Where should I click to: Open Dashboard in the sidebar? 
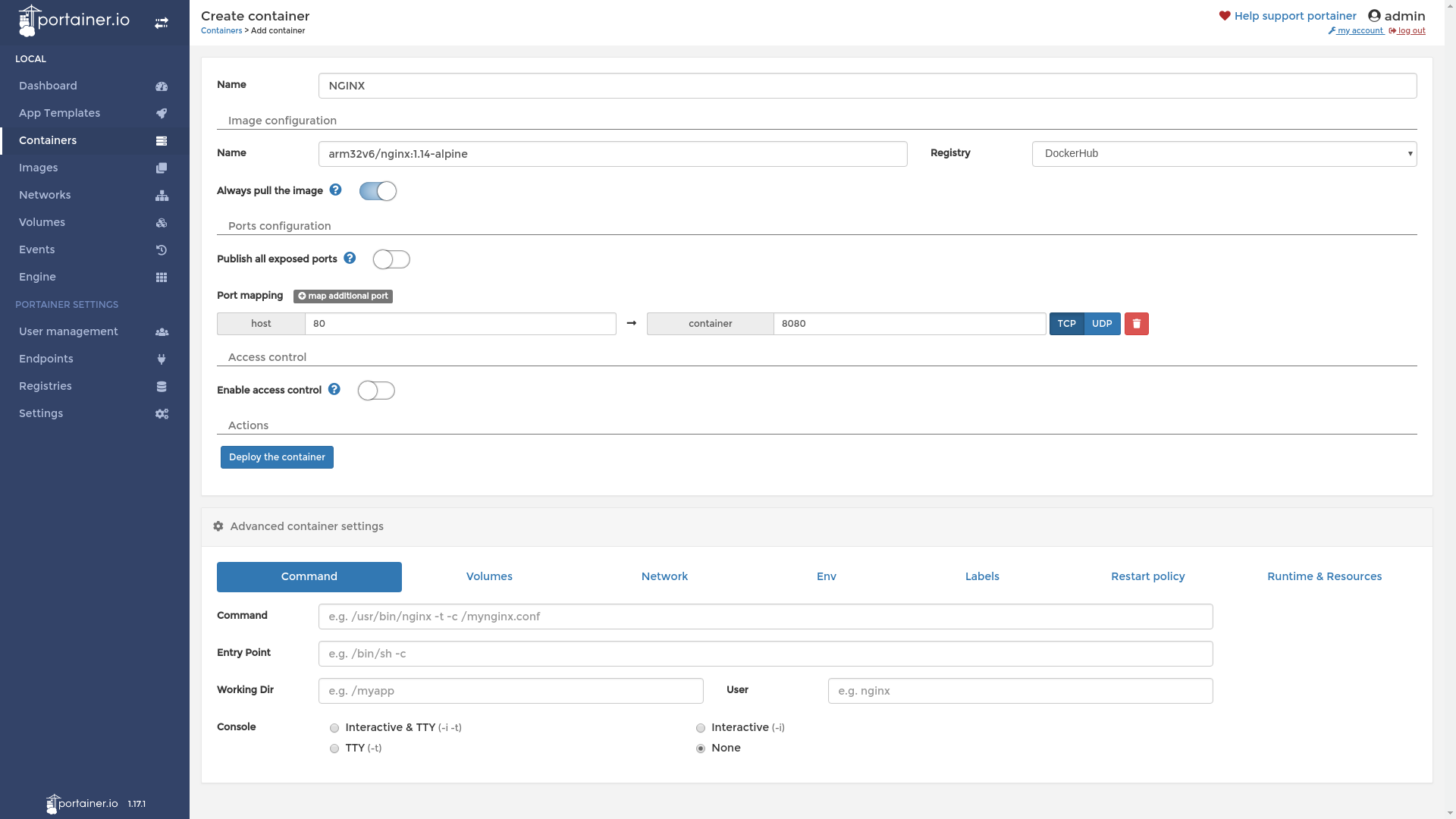pyautogui.click(x=95, y=86)
